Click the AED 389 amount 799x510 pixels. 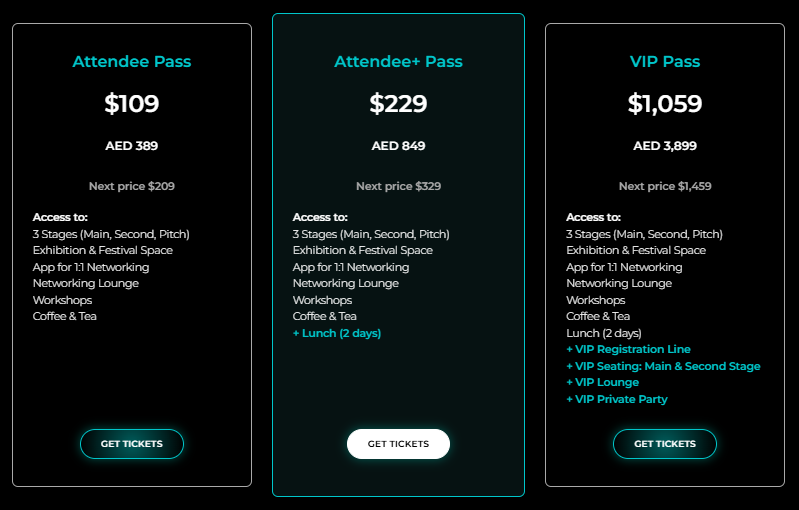132,146
